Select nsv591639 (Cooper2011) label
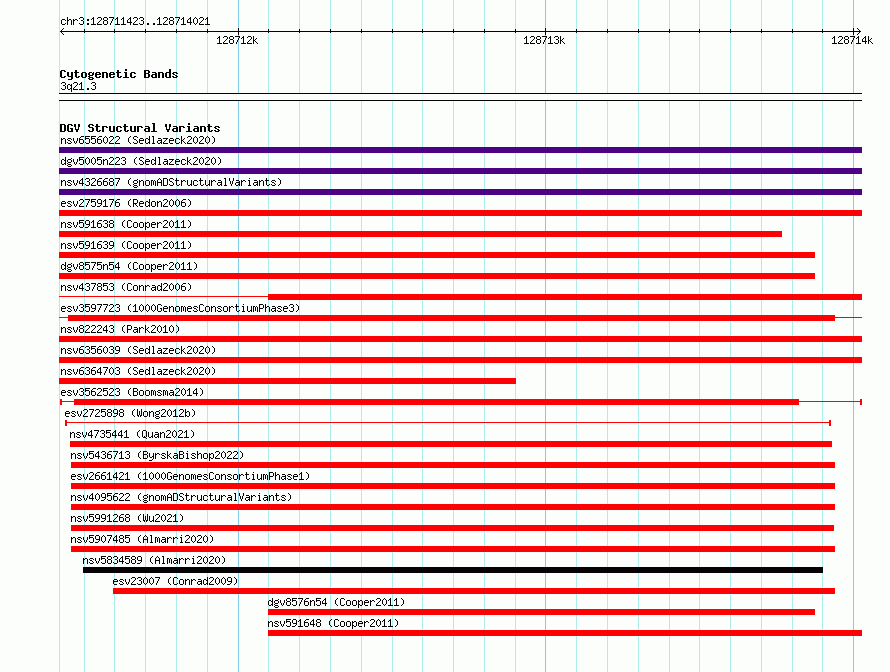Image resolution: width=890 pixels, height=672 pixels. point(126,245)
